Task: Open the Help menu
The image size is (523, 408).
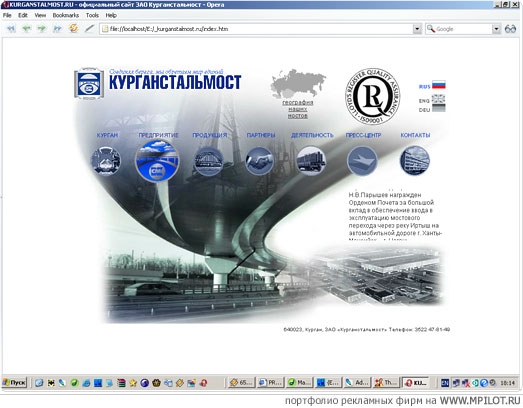Action: coord(111,15)
